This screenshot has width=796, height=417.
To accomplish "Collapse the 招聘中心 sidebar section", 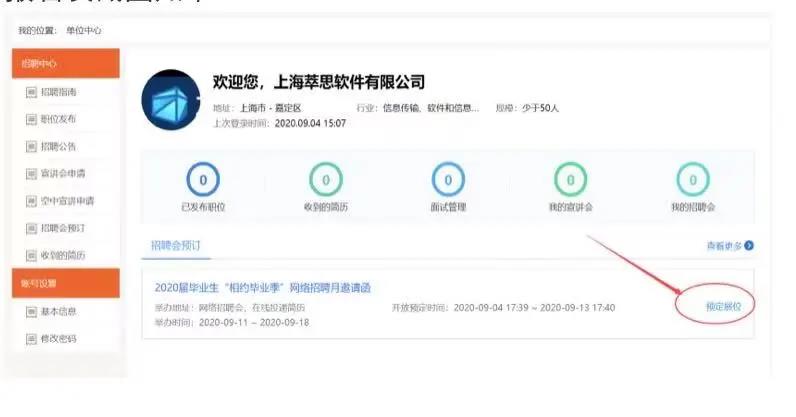I will [68, 63].
